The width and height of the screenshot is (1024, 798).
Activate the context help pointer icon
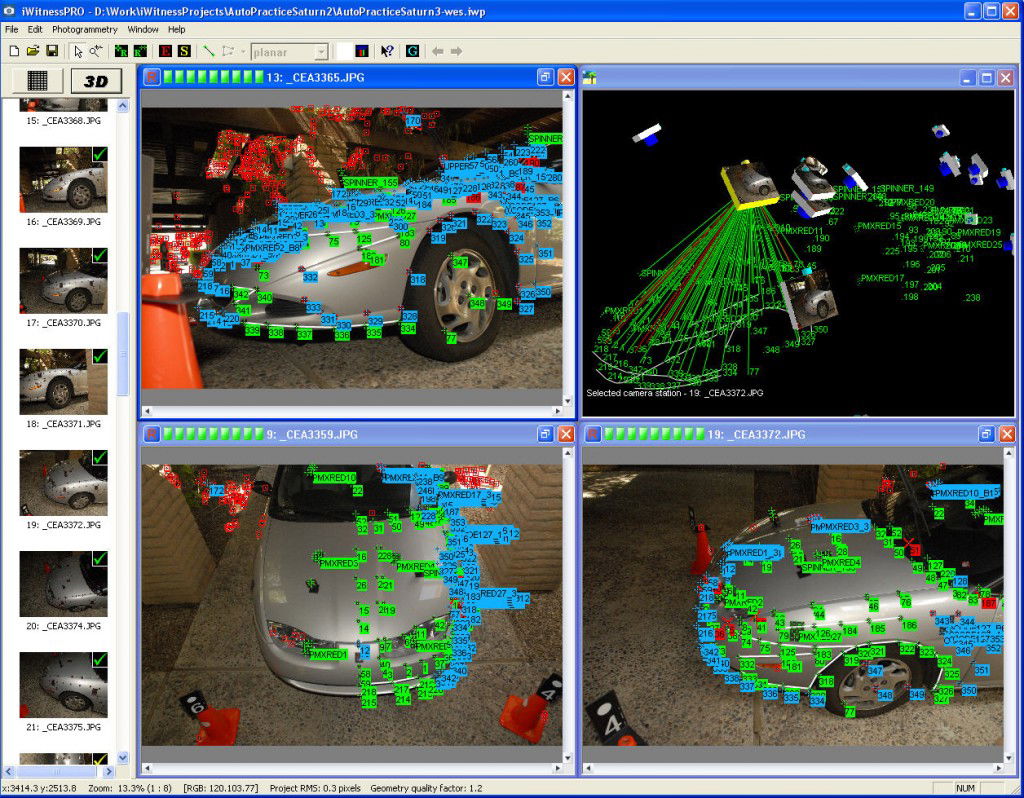[x=387, y=51]
